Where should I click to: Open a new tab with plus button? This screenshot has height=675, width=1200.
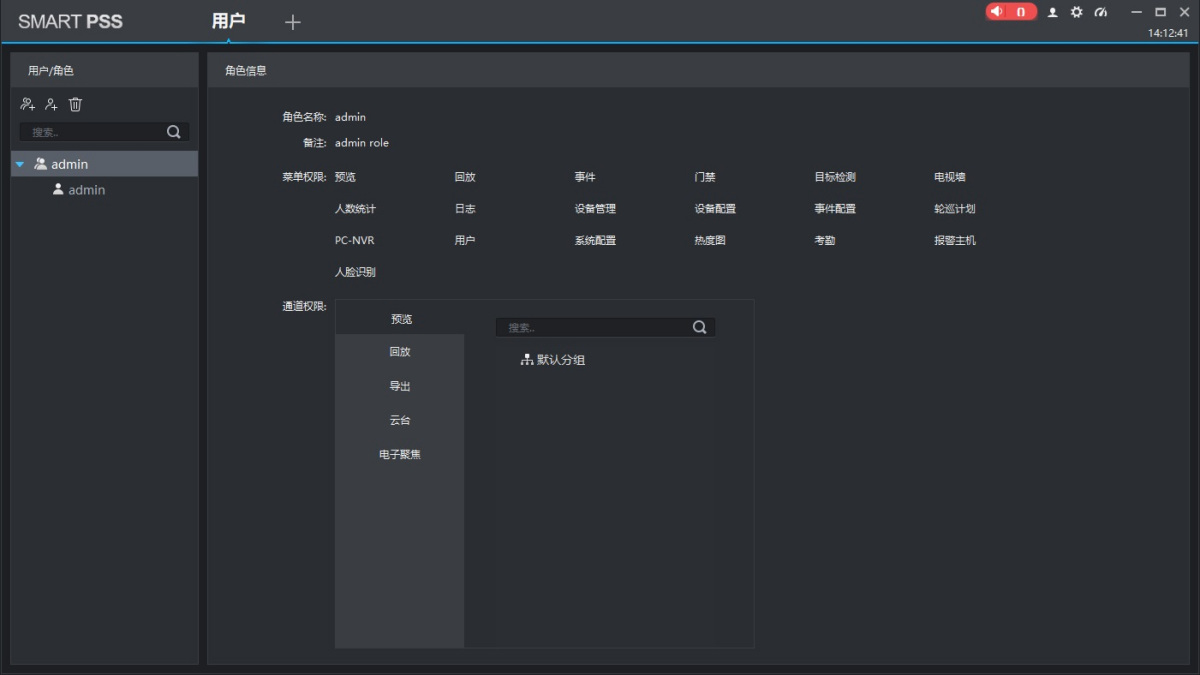pyautogui.click(x=292, y=22)
